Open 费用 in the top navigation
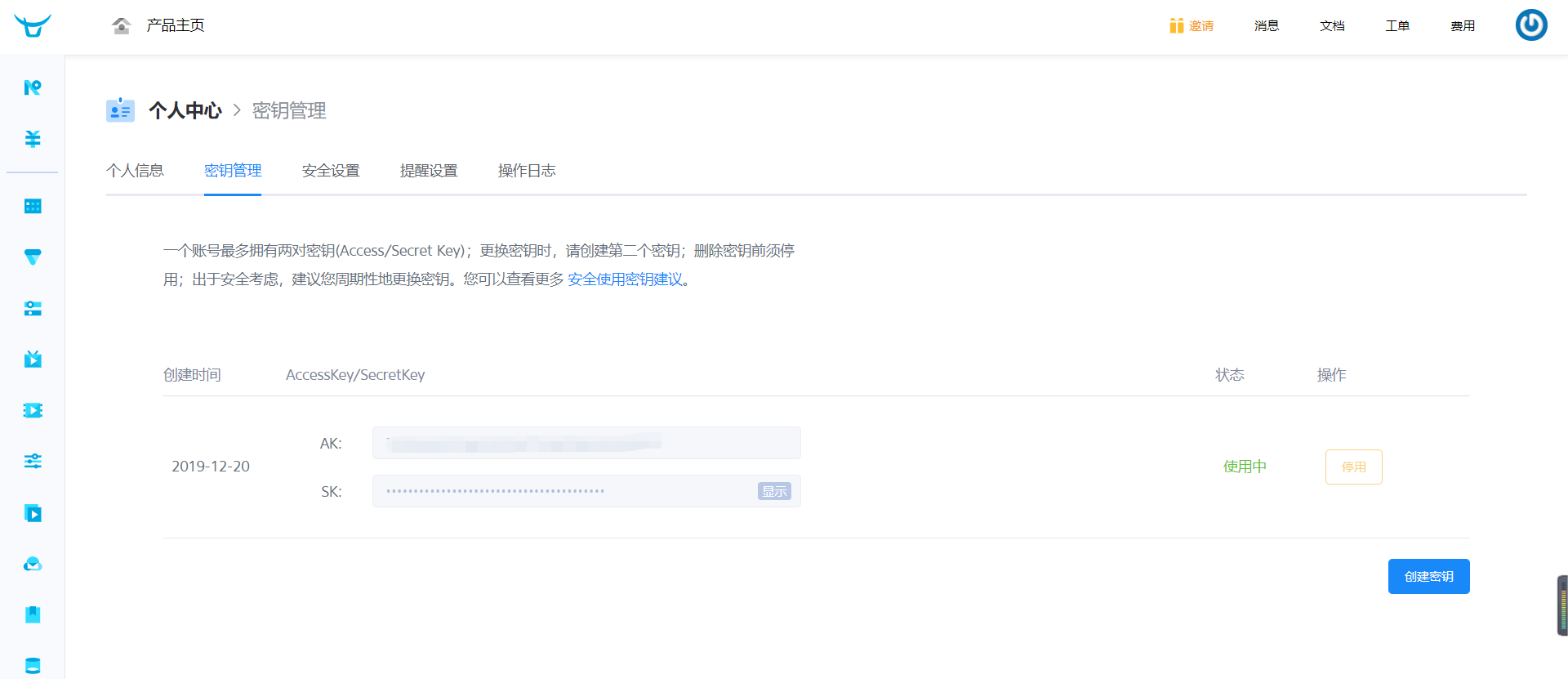The width and height of the screenshot is (1568, 679). [x=1463, y=26]
